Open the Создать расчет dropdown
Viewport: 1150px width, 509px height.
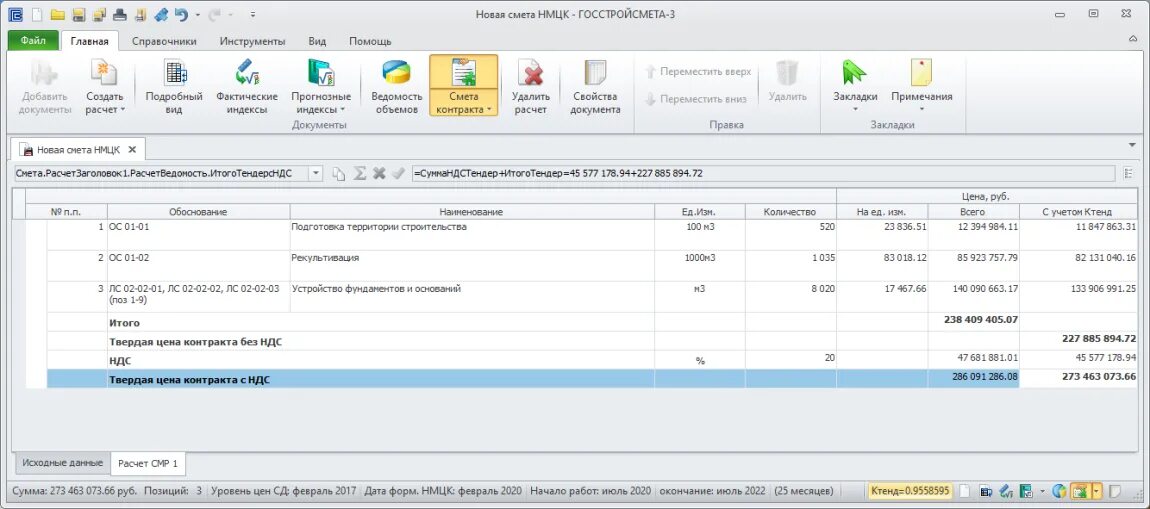pyautogui.click(x=105, y=87)
